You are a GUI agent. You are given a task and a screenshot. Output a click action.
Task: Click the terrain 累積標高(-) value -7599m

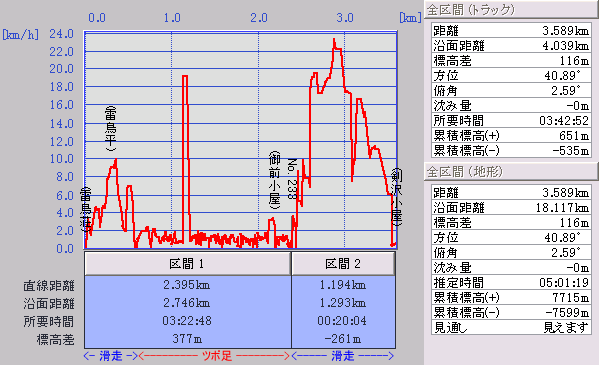[x=567, y=313]
